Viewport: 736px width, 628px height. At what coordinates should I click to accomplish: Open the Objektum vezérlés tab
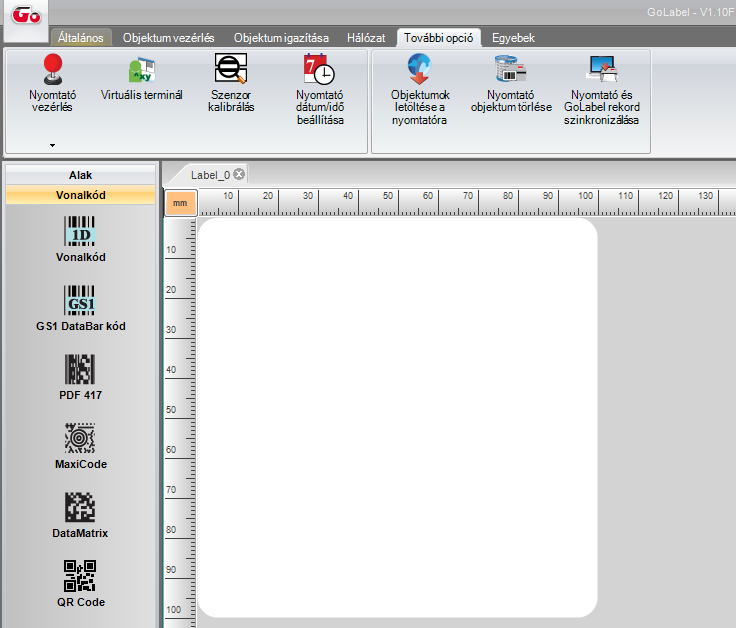point(169,38)
